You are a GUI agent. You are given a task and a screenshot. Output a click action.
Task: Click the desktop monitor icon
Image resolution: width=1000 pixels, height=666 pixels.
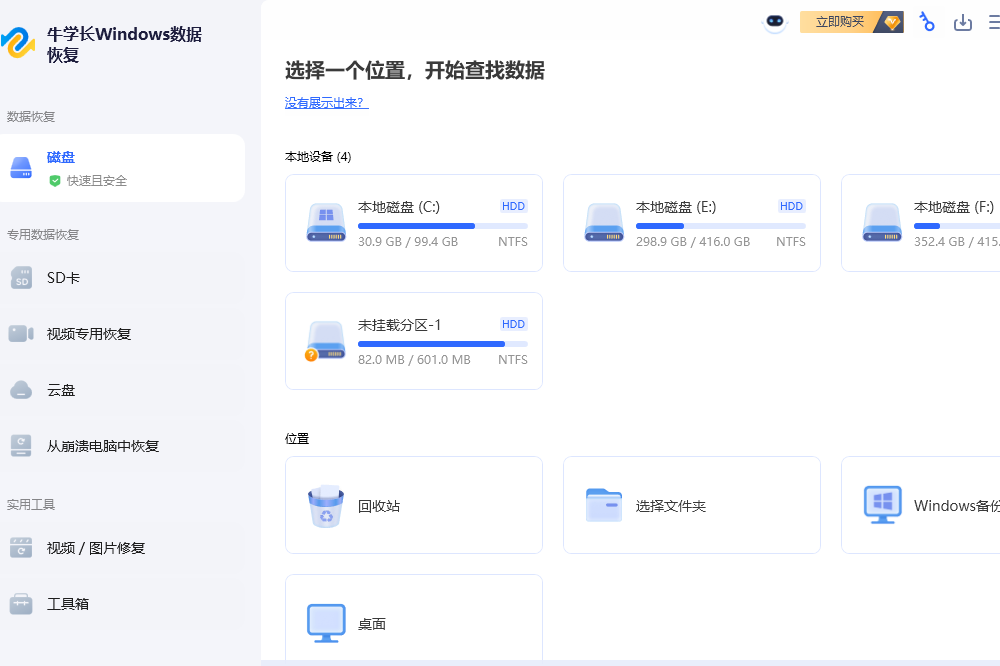326,623
